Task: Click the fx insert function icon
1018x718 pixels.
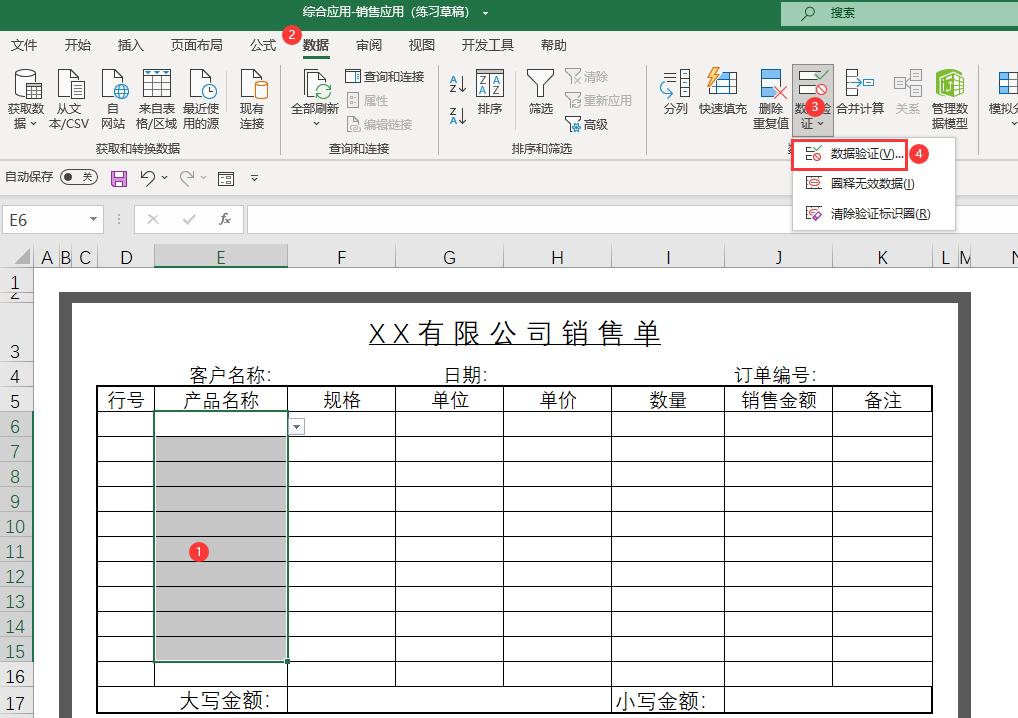Action: tap(225, 219)
